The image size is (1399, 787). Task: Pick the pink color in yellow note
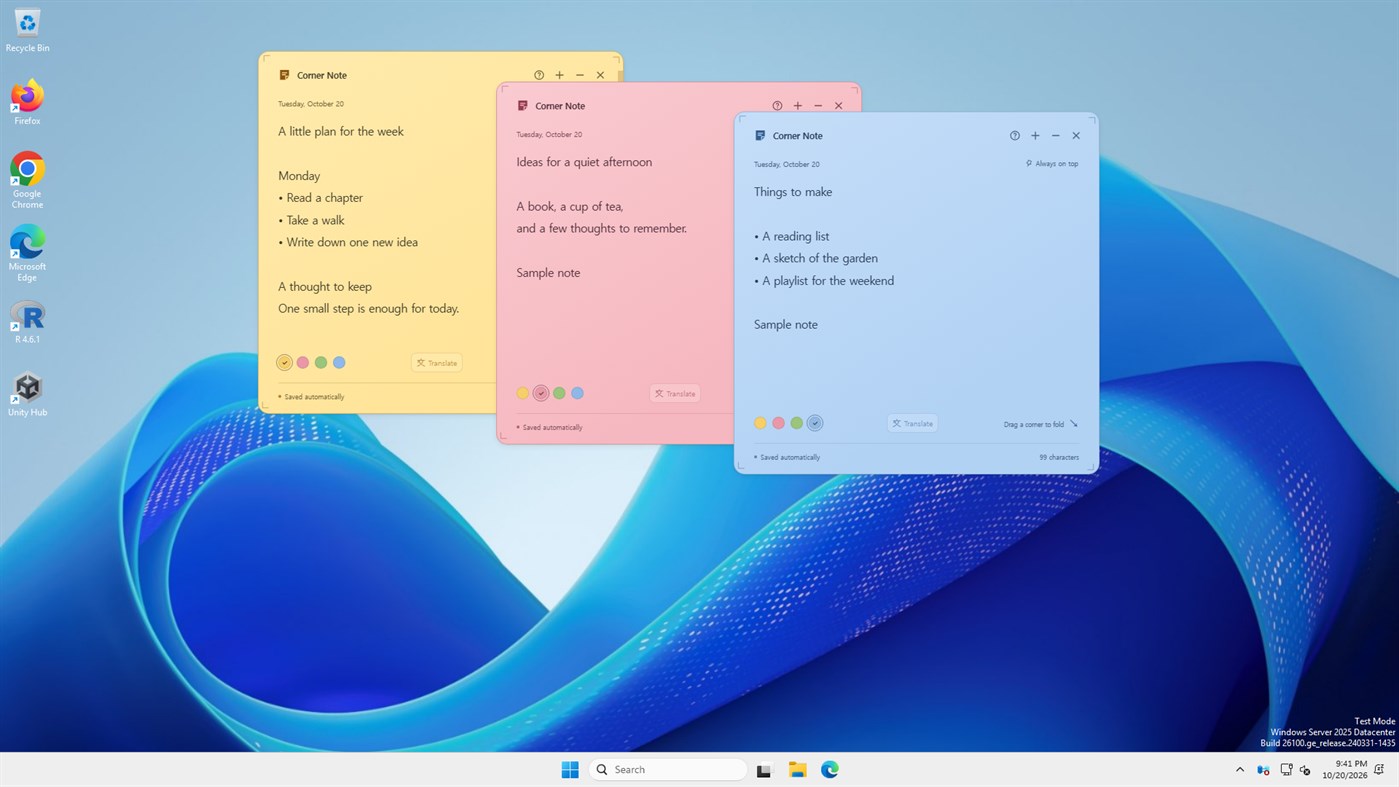tap(303, 363)
